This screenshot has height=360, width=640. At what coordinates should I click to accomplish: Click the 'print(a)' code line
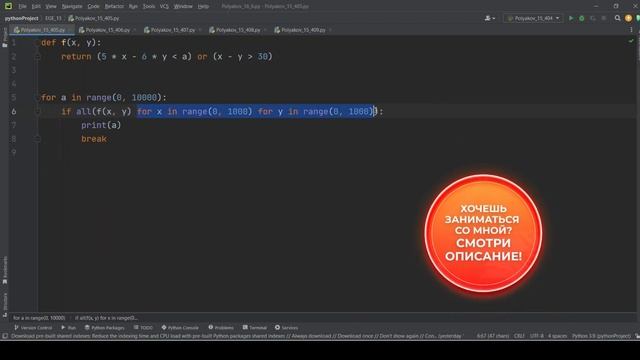point(101,125)
